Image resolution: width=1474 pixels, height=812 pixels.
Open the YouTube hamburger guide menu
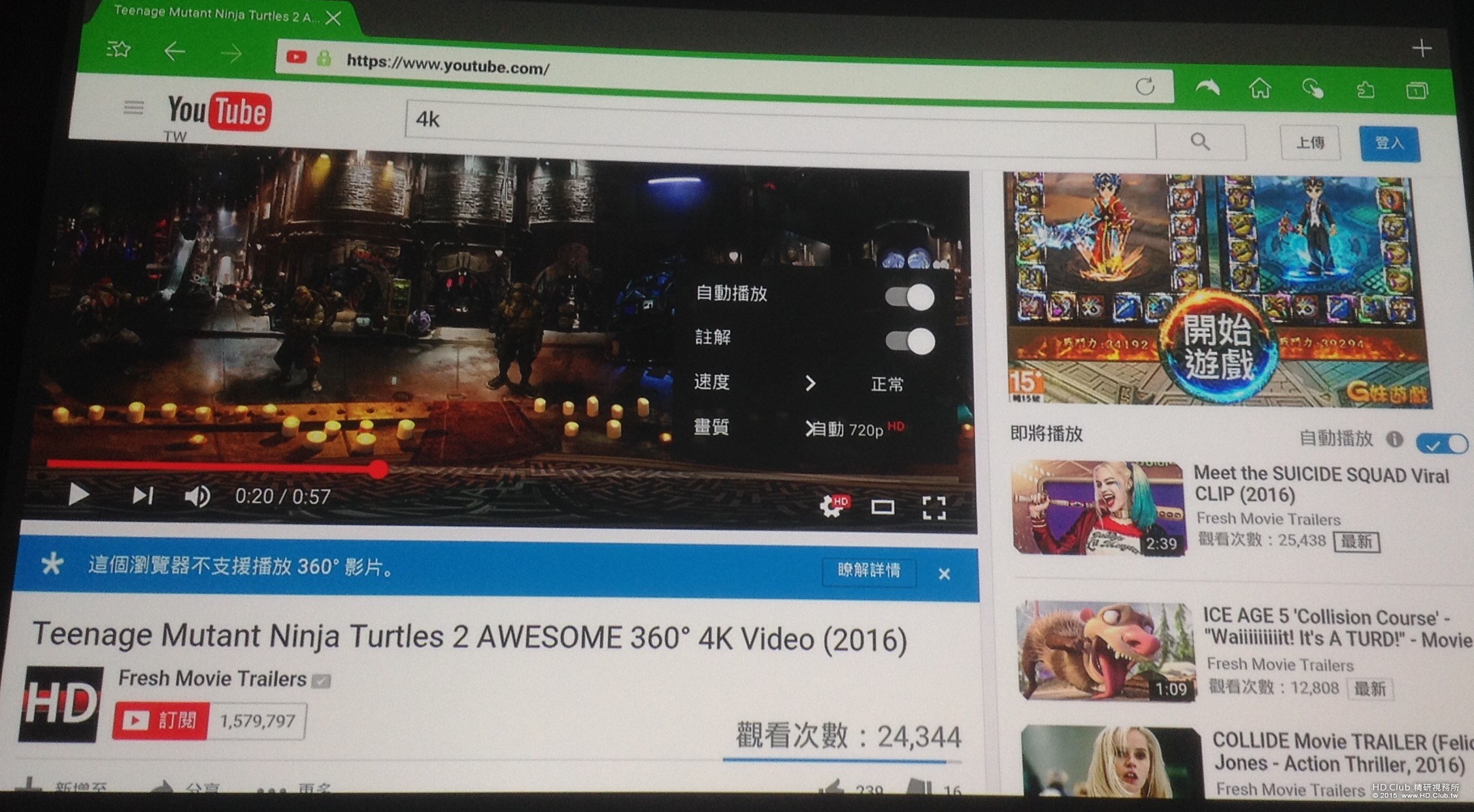133,107
